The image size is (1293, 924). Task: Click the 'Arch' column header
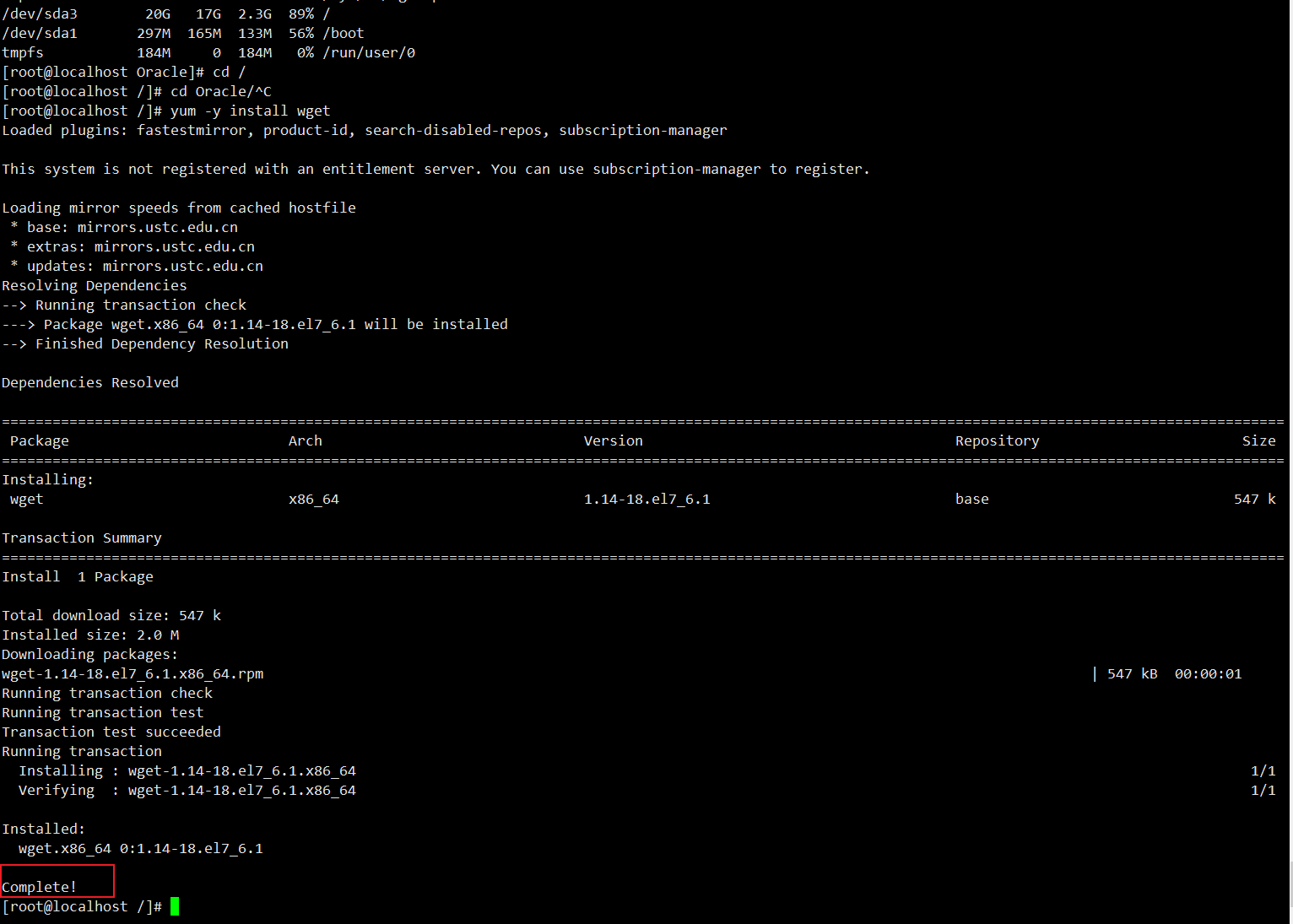click(306, 440)
